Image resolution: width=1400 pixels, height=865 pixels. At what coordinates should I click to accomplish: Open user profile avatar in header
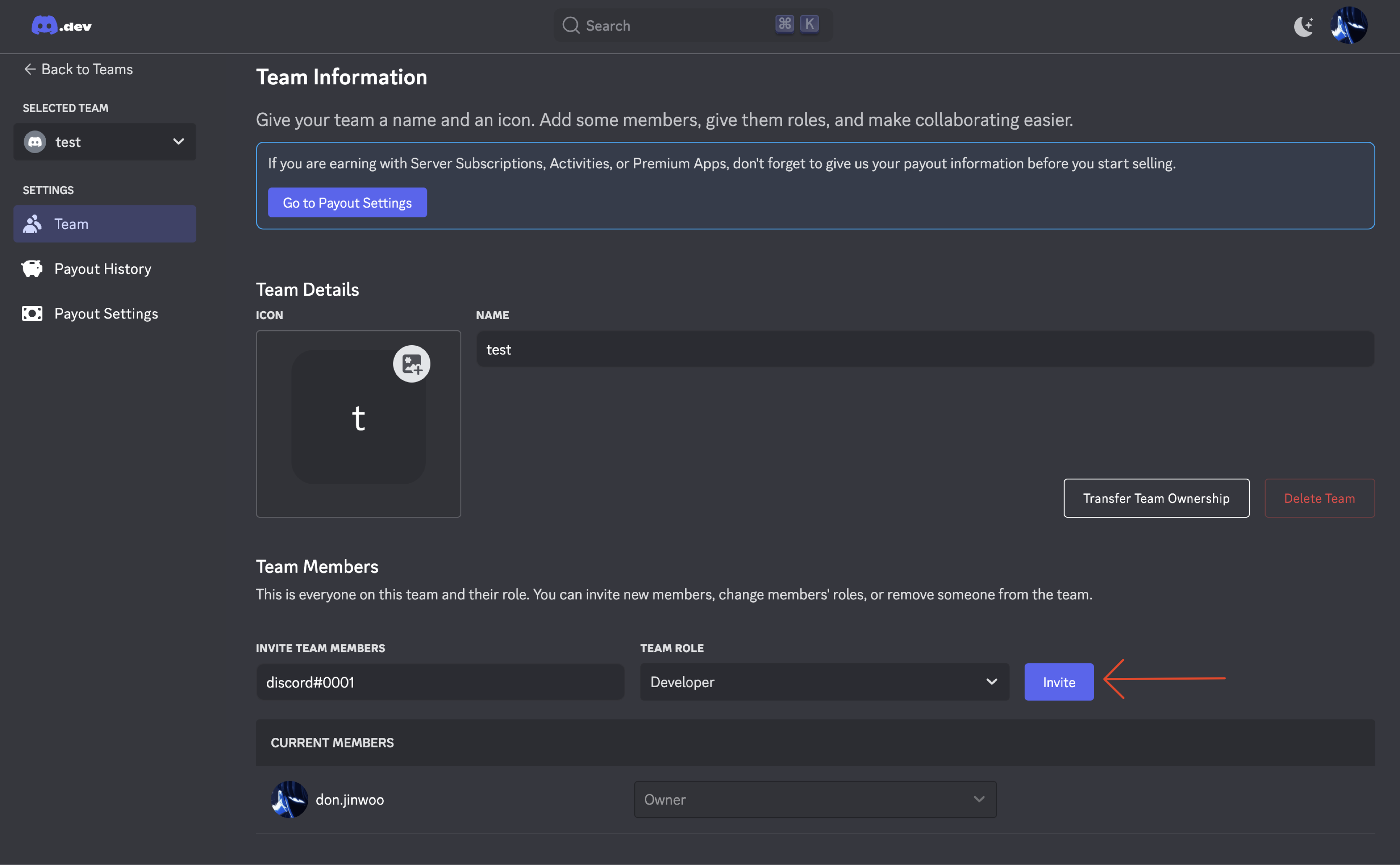[1348, 26]
